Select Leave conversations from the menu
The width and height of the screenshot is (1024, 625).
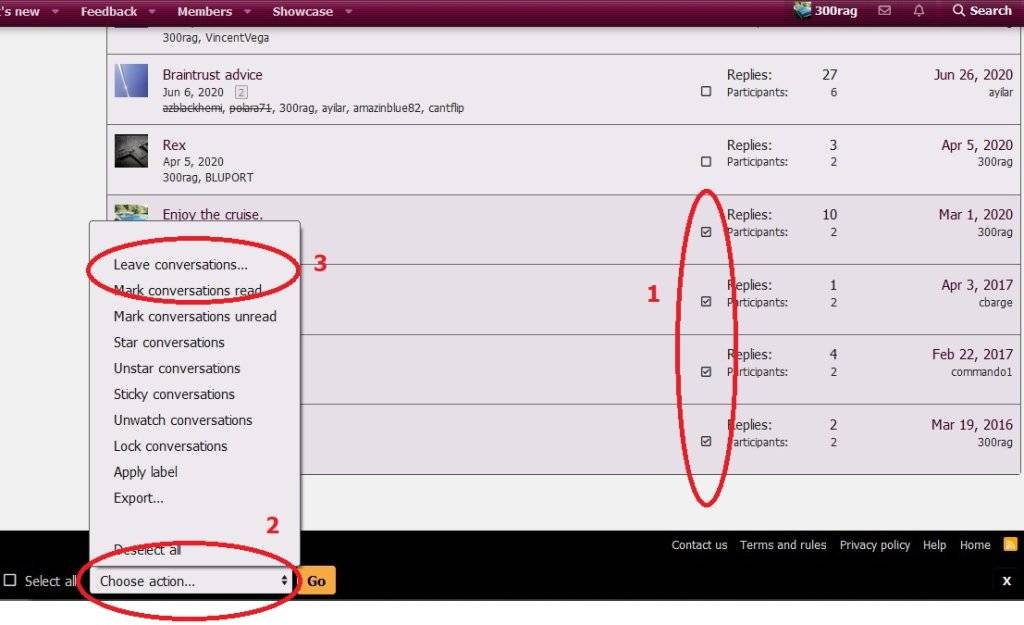click(x=180, y=265)
